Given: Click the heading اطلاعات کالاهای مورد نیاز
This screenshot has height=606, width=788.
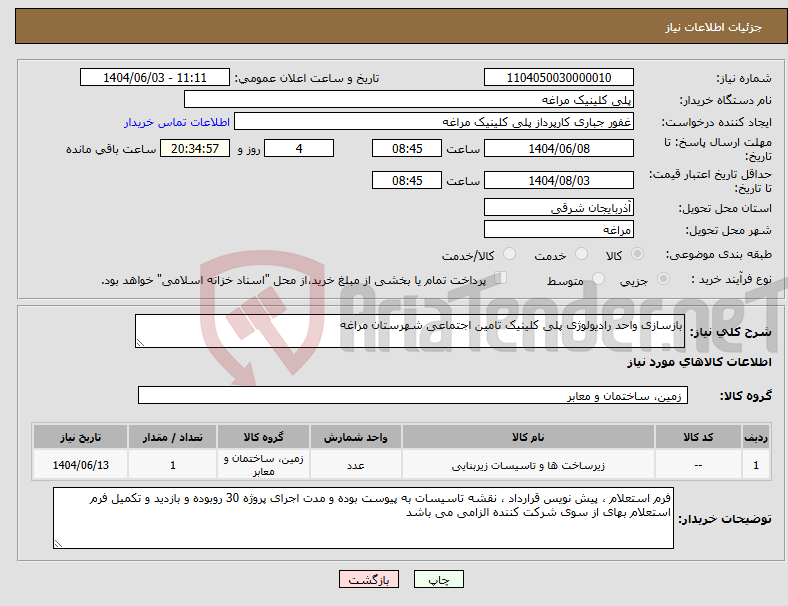Looking at the screenshot, I should [x=699, y=362].
